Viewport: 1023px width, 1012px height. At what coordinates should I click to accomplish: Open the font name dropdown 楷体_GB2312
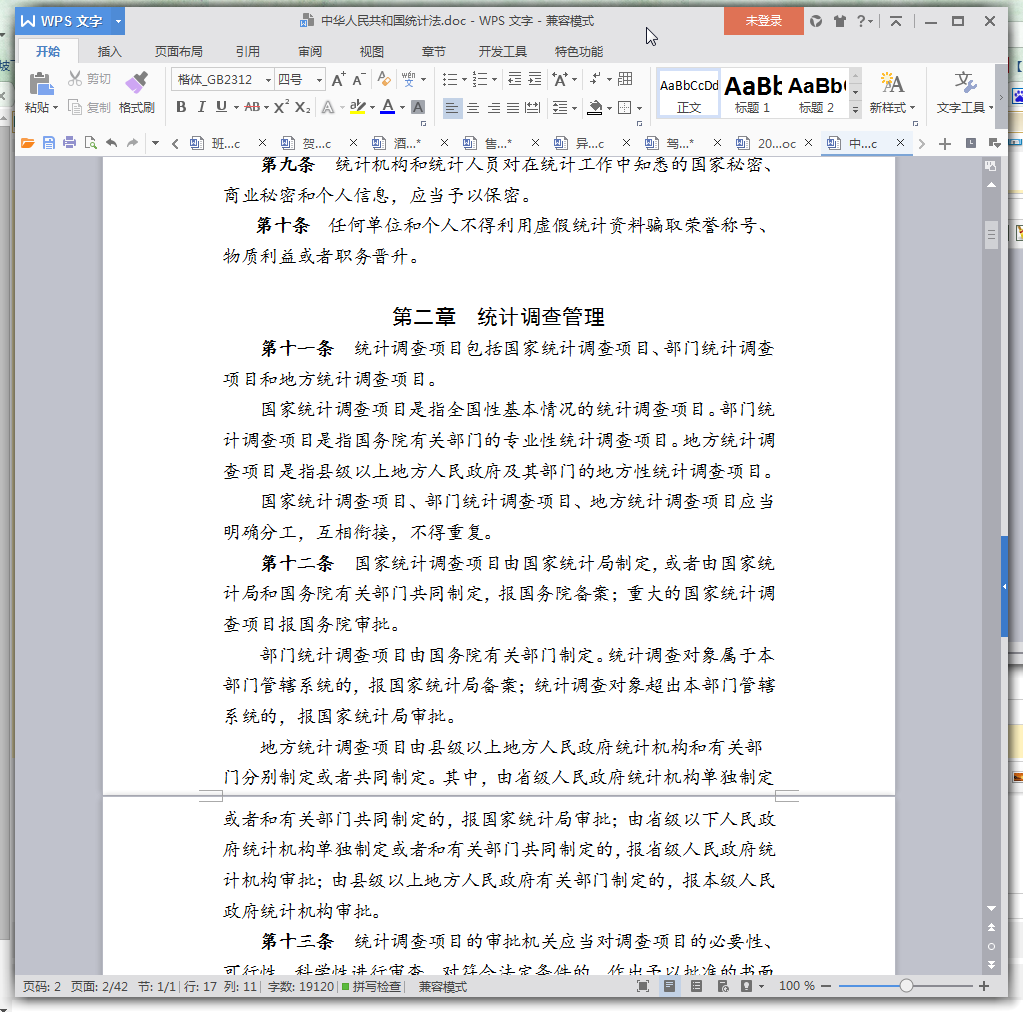click(x=268, y=80)
